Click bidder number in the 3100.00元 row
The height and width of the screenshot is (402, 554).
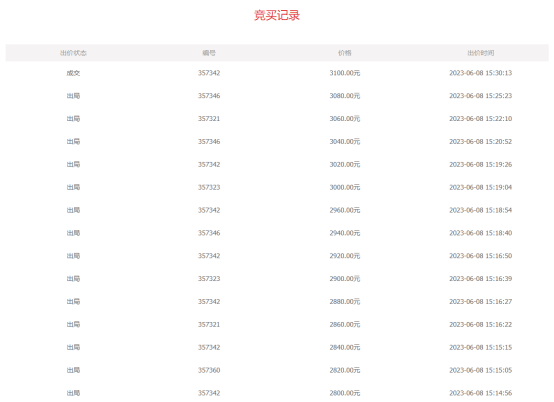[209, 73]
